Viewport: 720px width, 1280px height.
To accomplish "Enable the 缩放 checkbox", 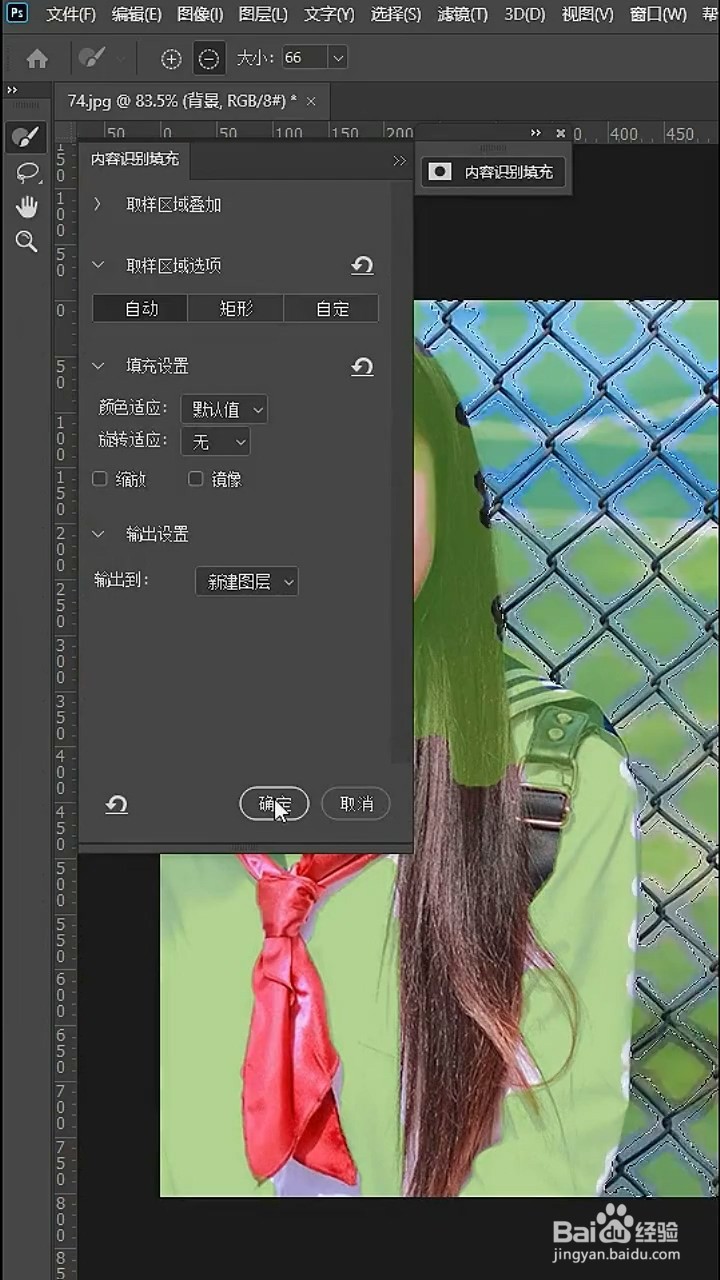I will [x=100, y=479].
